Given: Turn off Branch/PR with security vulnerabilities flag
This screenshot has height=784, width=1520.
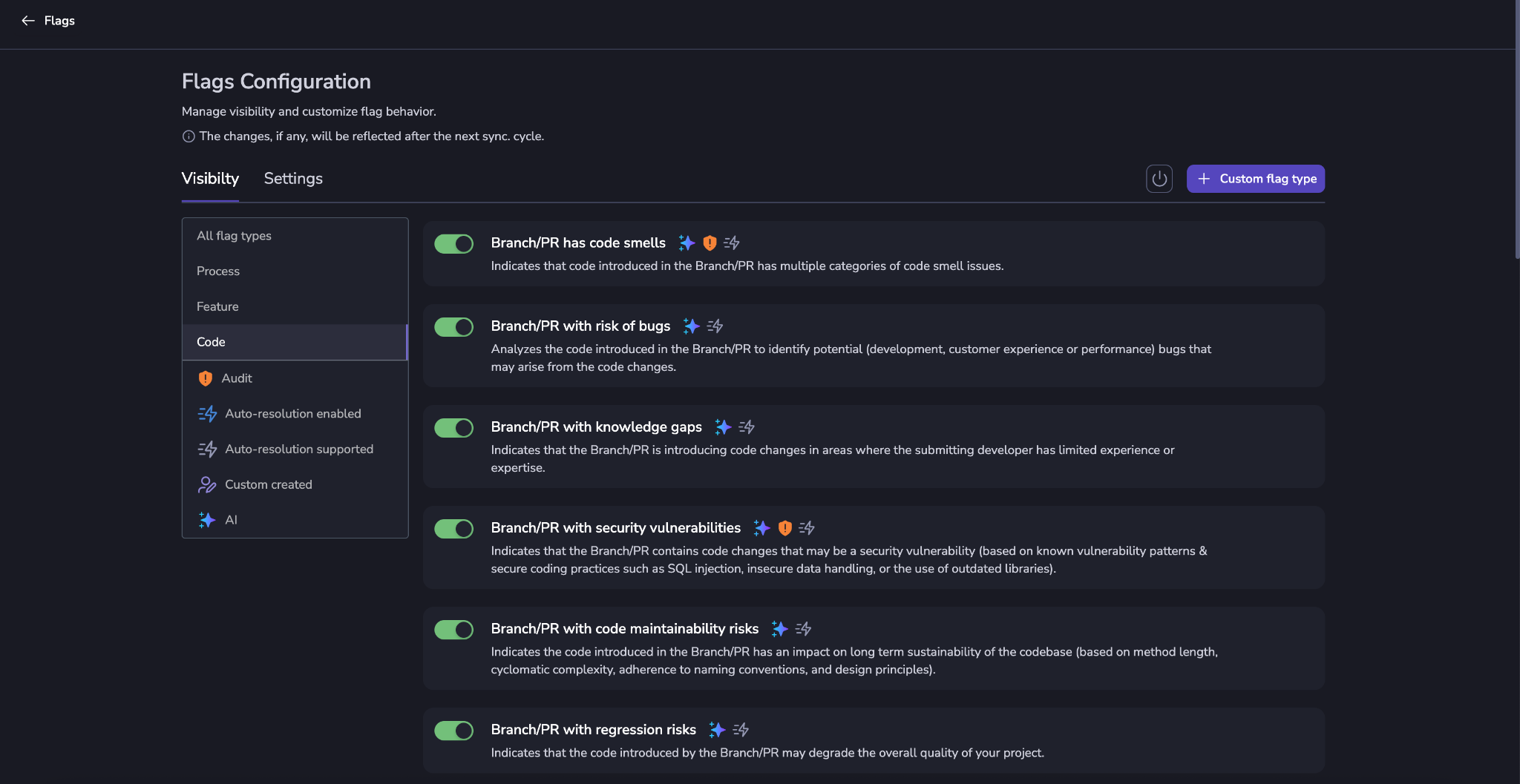Looking at the screenshot, I should [x=453, y=529].
